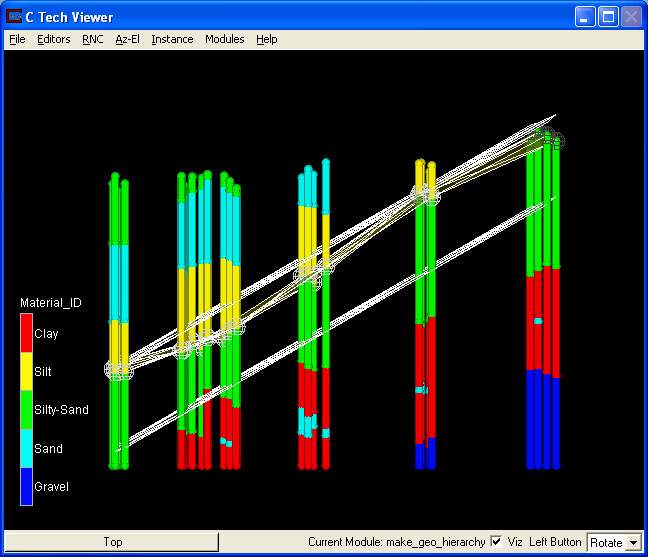Click the green Silty-Sand legend swatch
Viewport: 648px width, 557px height.
click(x=26, y=410)
